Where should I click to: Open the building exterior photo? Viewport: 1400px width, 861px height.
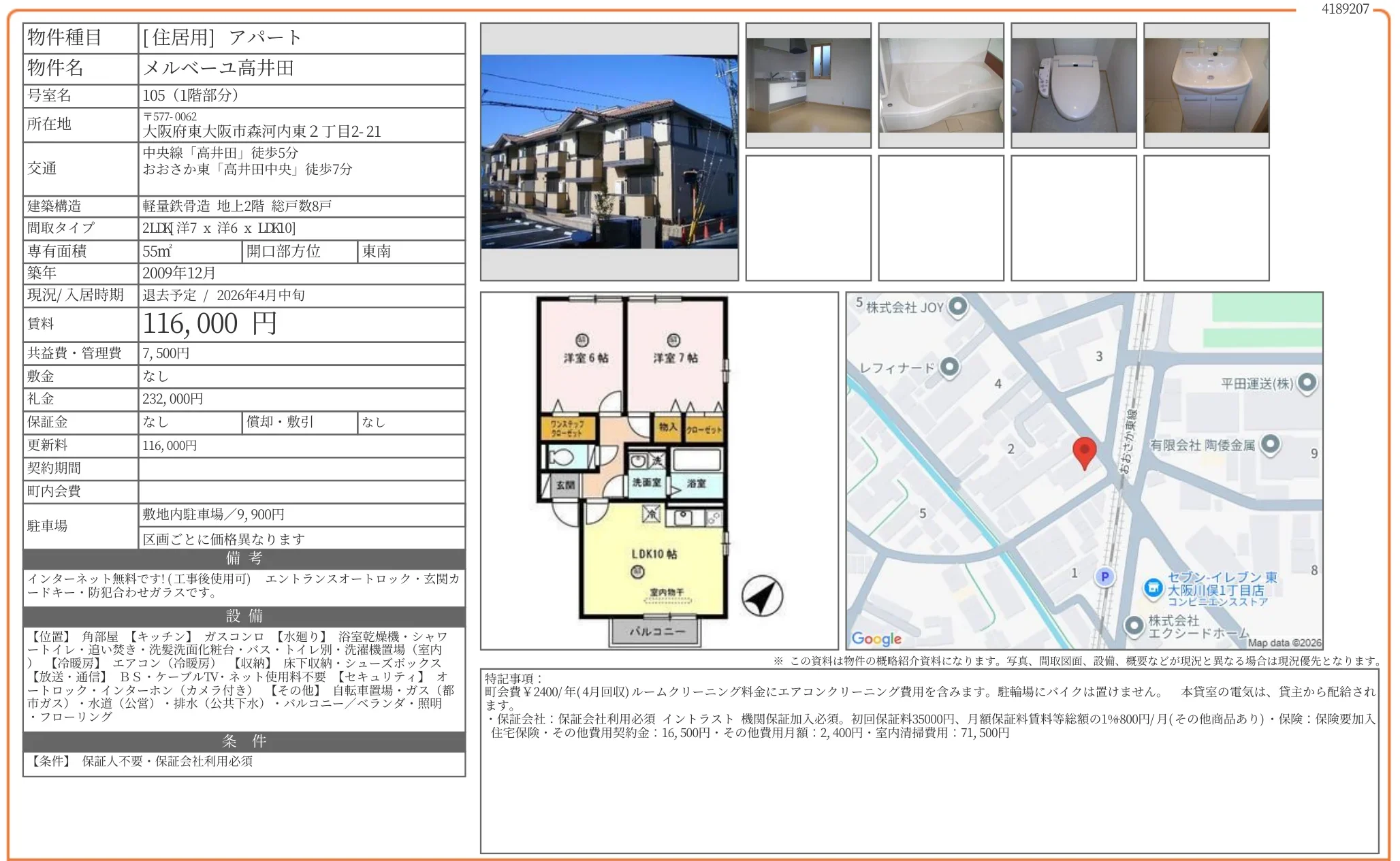(x=609, y=152)
